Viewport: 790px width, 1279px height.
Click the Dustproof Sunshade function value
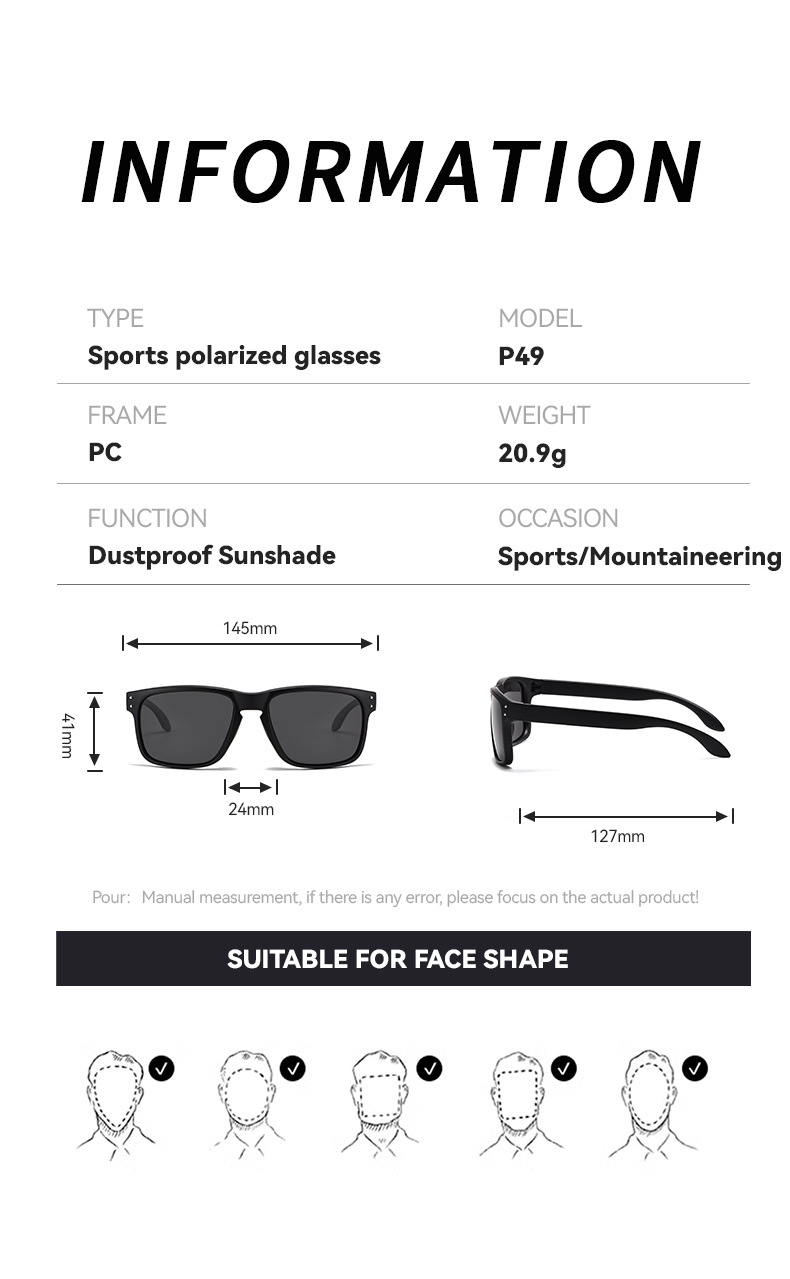(212, 556)
